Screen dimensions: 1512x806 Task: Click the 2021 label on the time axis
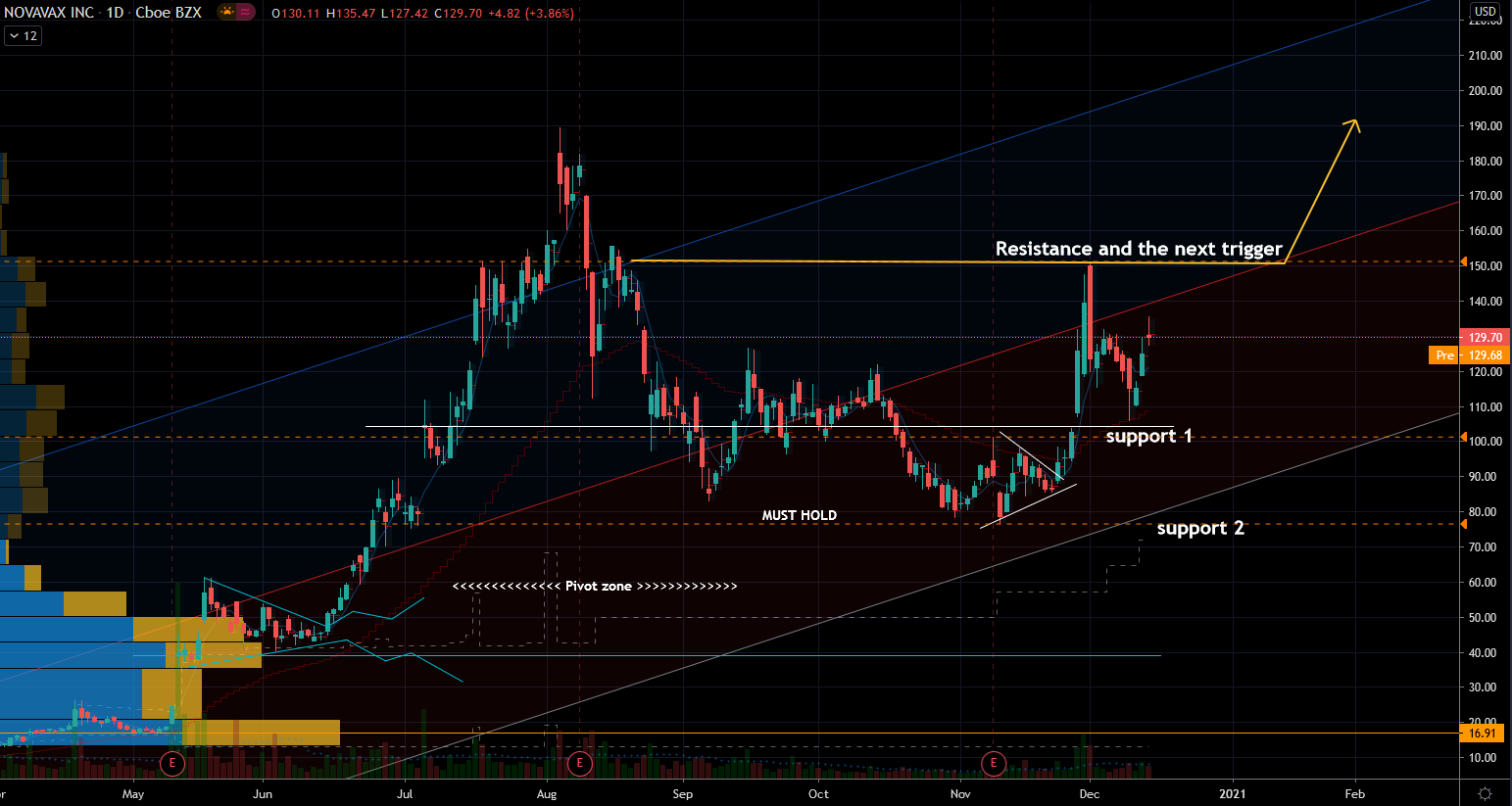[x=1233, y=794]
